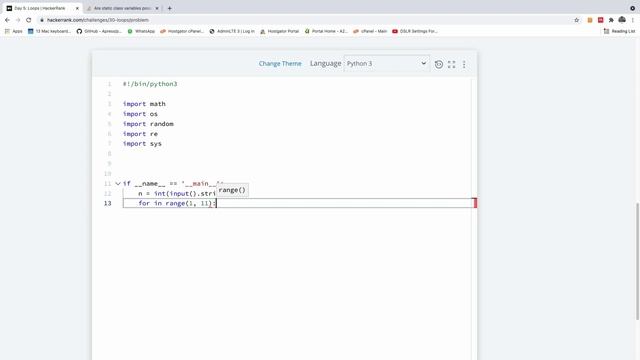This screenshot has width=640, height=360.
Task: Open the Extensions puzzle-piece menu
Action: (x=611, y=20)
